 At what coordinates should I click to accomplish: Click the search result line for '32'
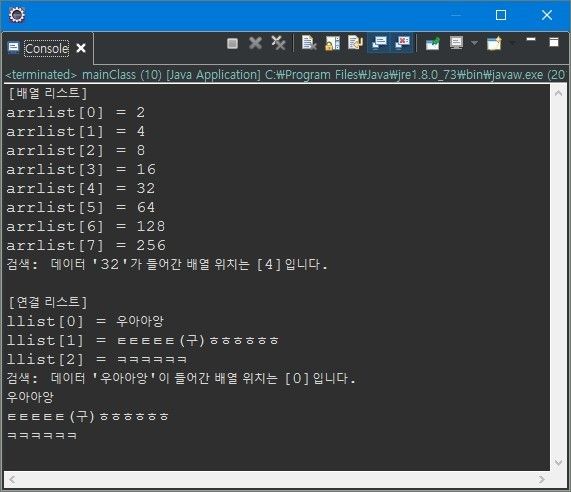coord(167,264)
